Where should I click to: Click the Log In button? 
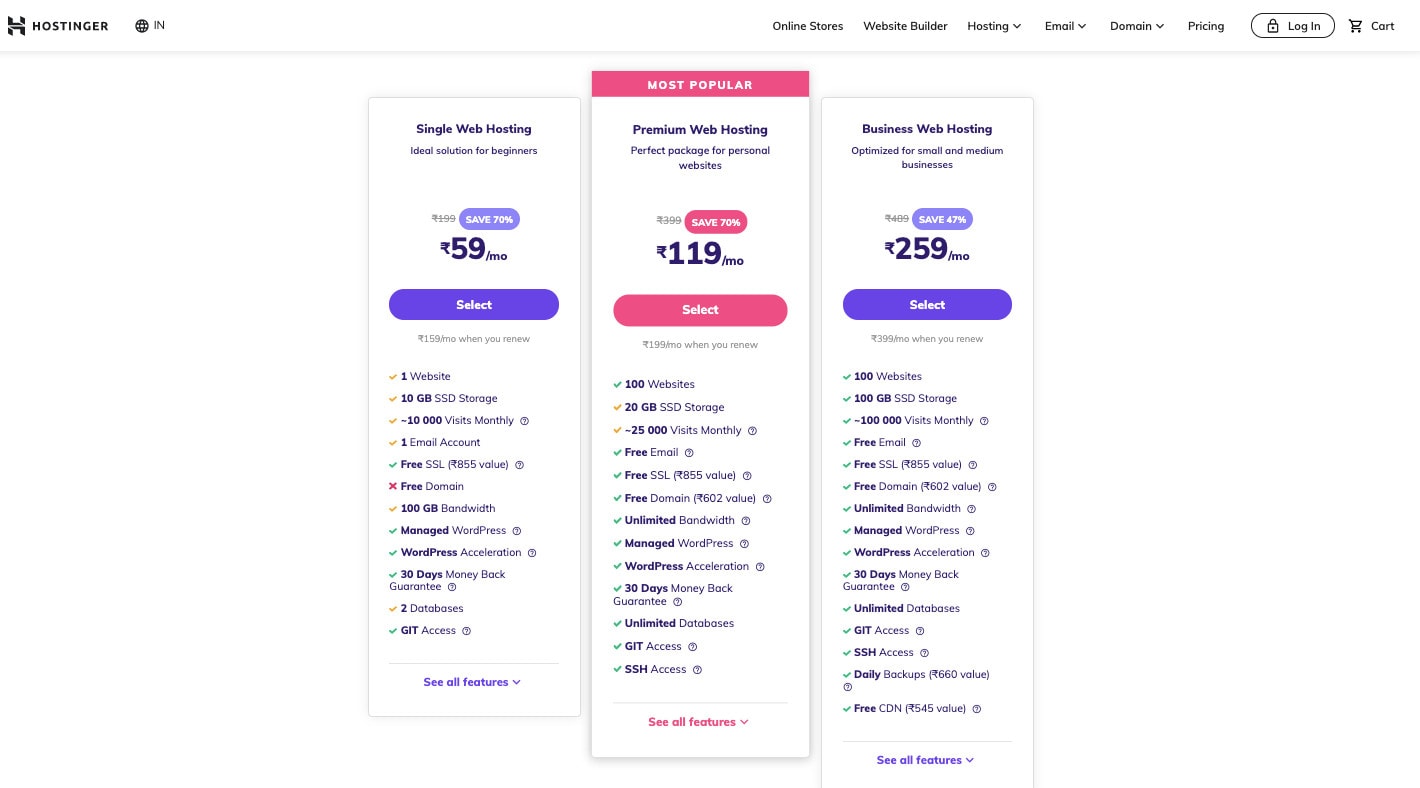tap(1292, 25)
